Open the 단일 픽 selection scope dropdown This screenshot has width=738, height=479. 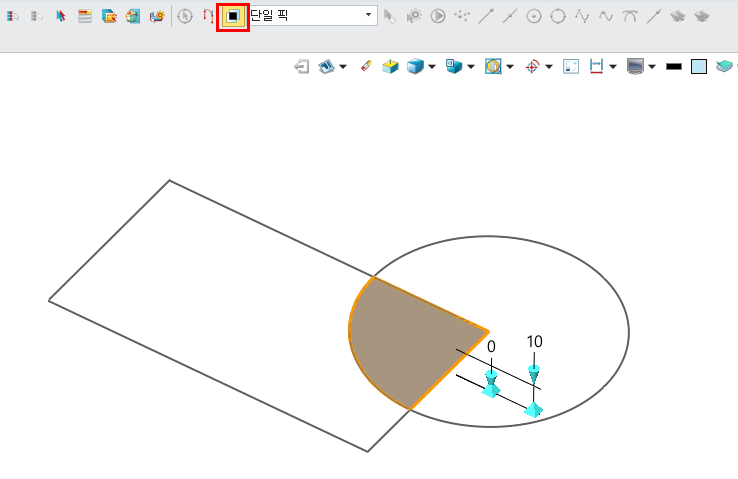point(368,16)
